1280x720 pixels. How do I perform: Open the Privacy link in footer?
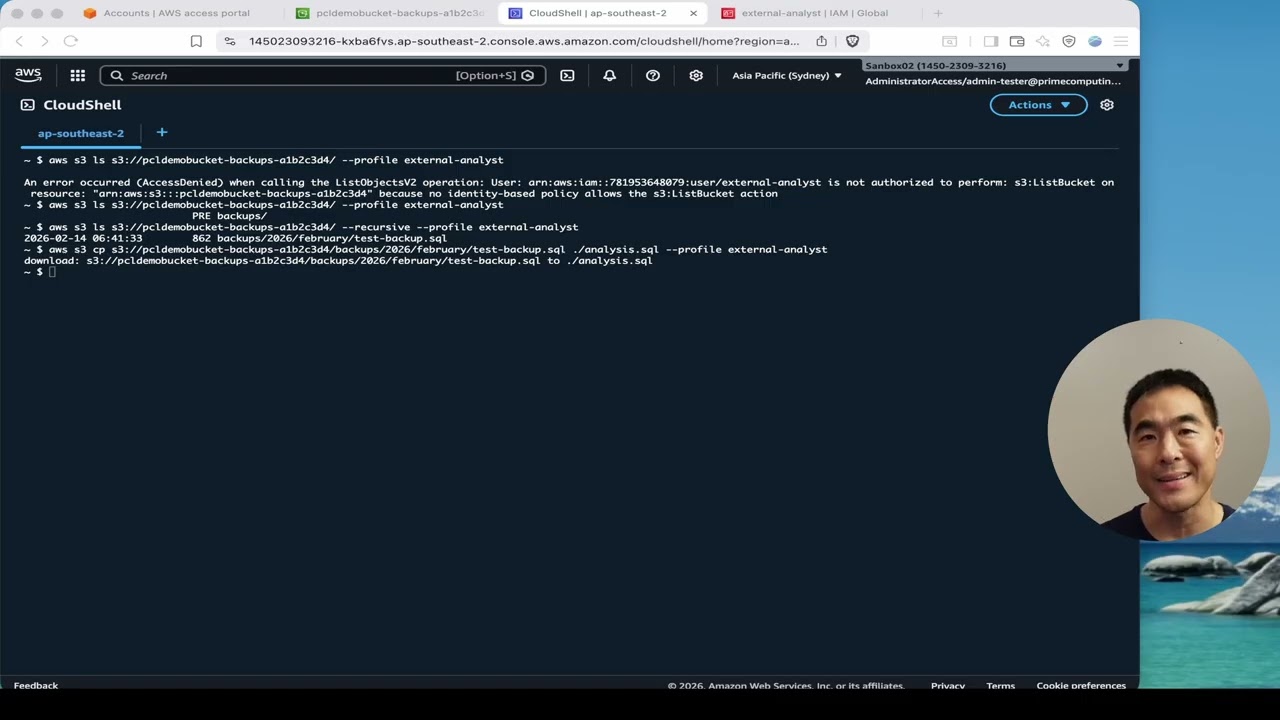[948, 685]
